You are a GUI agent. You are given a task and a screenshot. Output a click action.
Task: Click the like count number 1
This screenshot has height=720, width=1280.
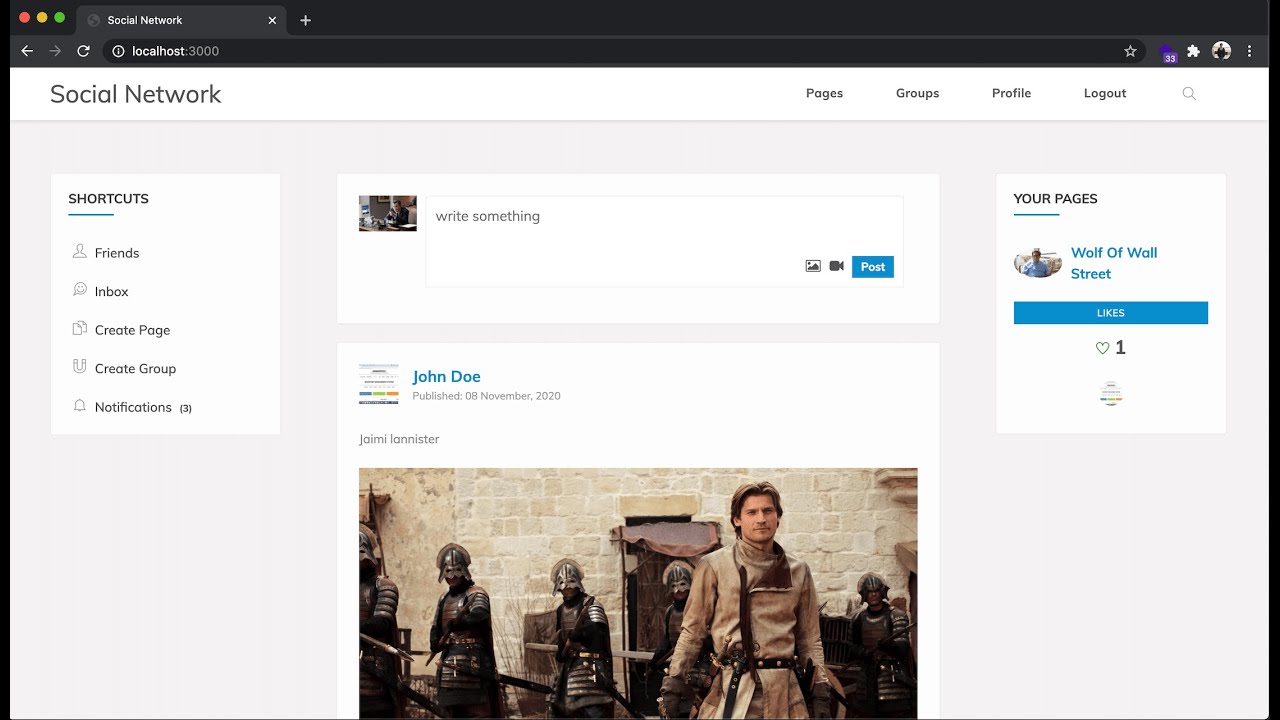click(x=1120, y=348)
